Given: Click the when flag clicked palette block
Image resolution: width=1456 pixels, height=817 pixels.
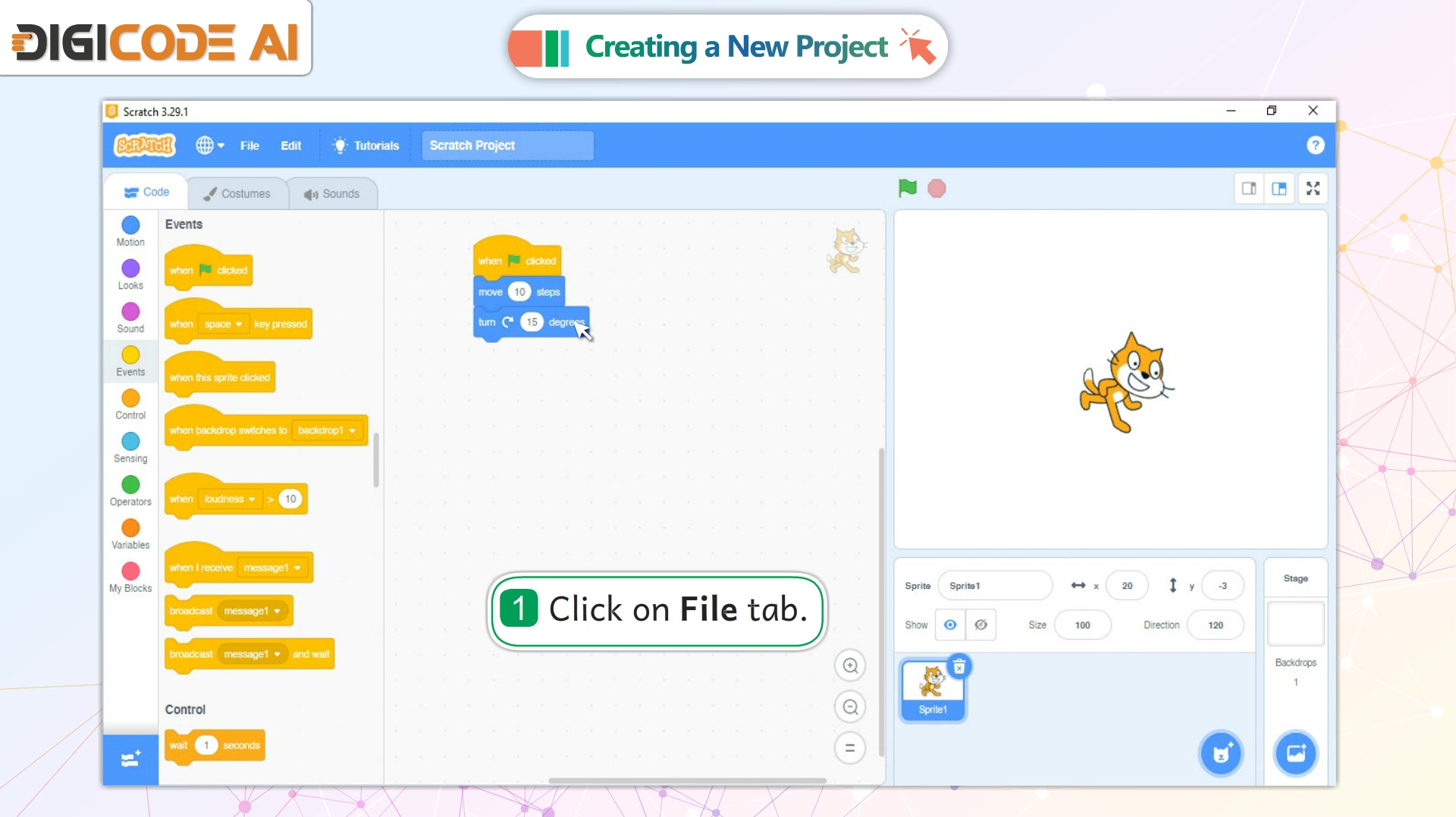Looking at the screenshot, I should click(209, 269).
